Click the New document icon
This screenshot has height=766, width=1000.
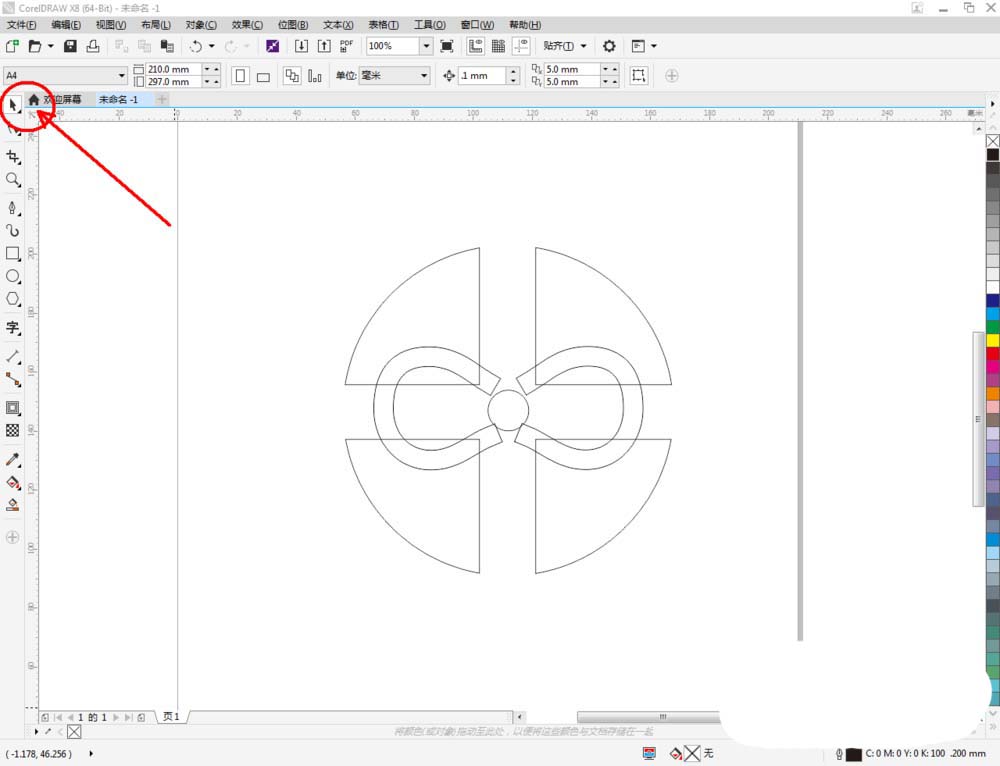[x=12, y=46]
